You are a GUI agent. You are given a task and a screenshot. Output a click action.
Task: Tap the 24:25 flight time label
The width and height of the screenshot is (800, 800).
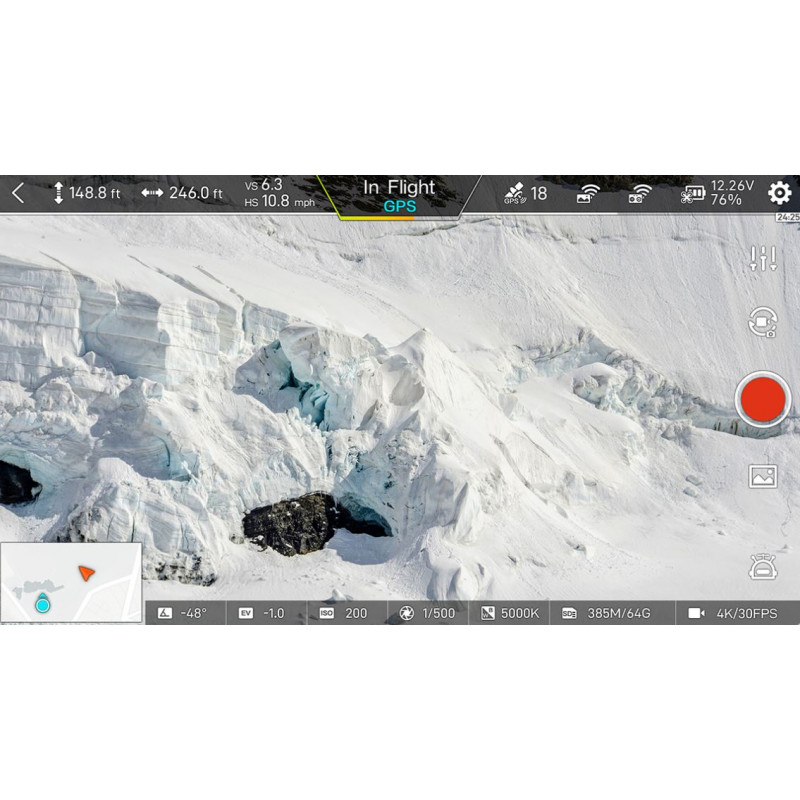click(788, 217)
